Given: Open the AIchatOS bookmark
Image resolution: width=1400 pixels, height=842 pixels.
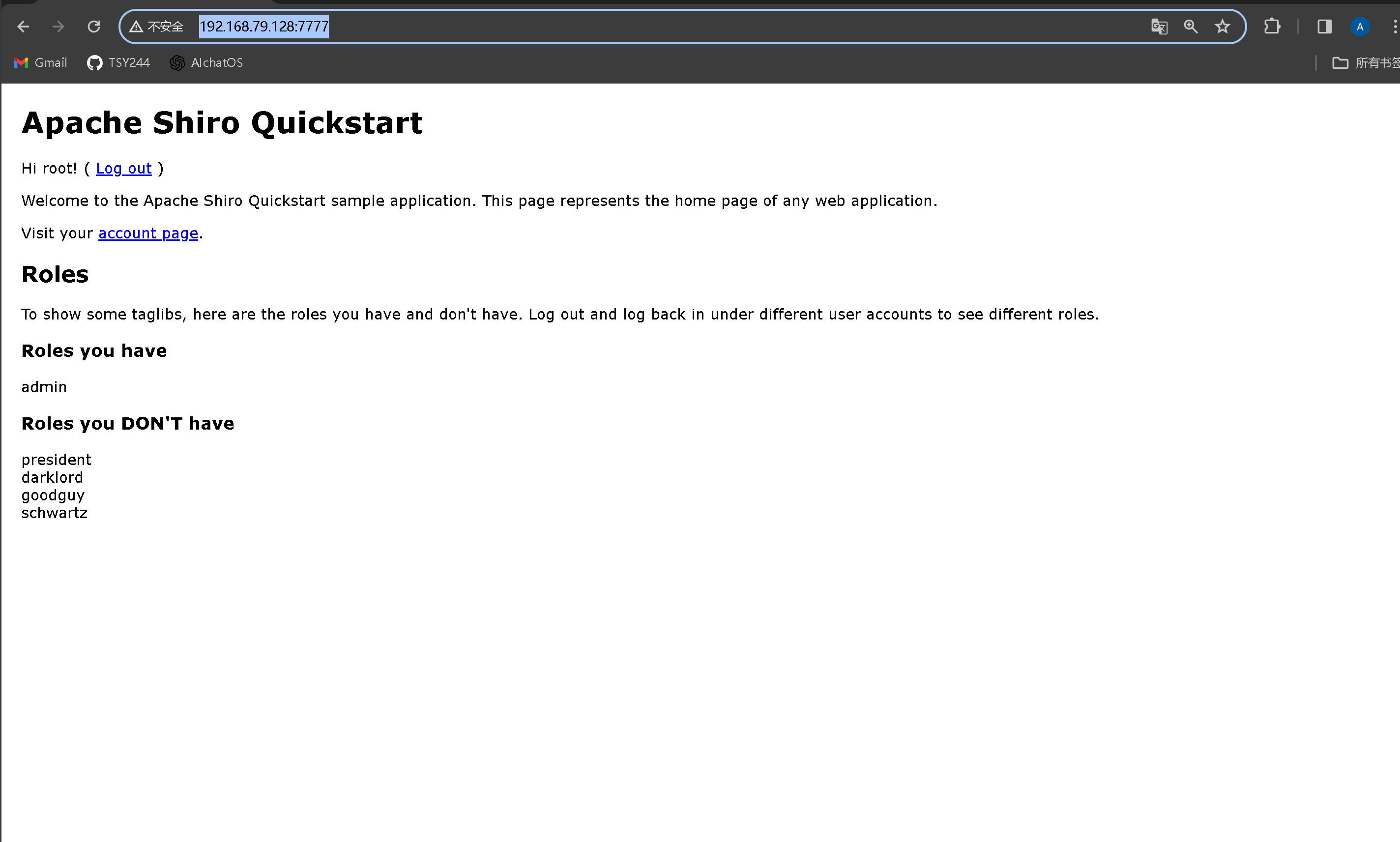Looking at the screenshot, I should tap(206, 63).
